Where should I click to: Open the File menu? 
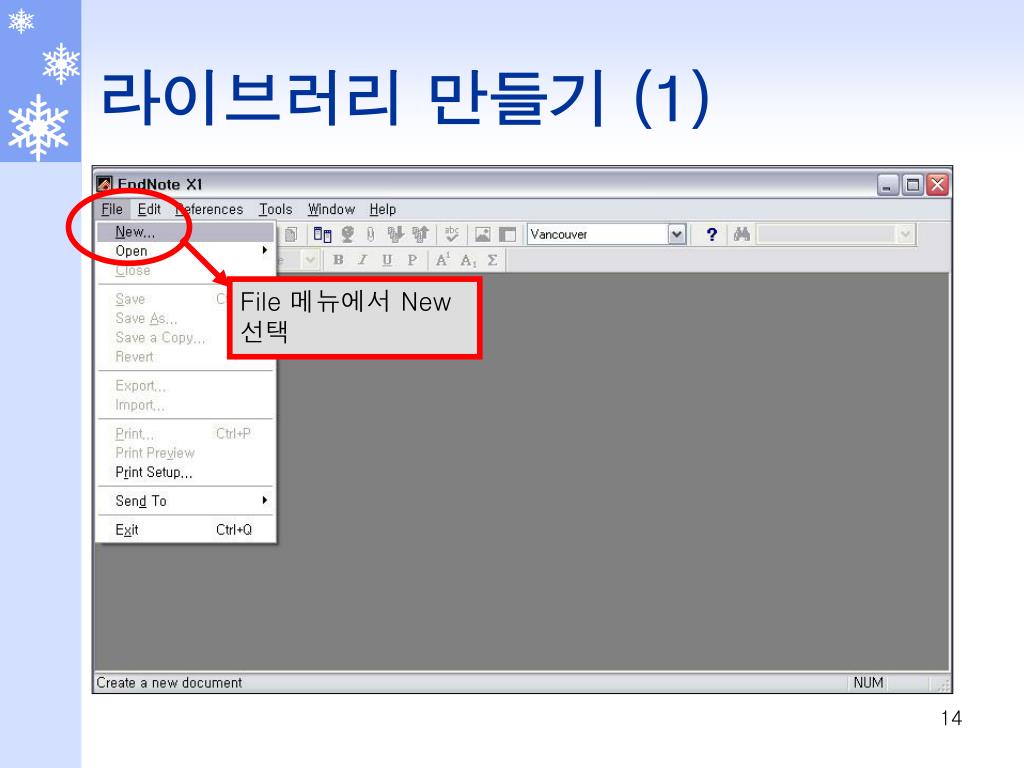(112, 209)
